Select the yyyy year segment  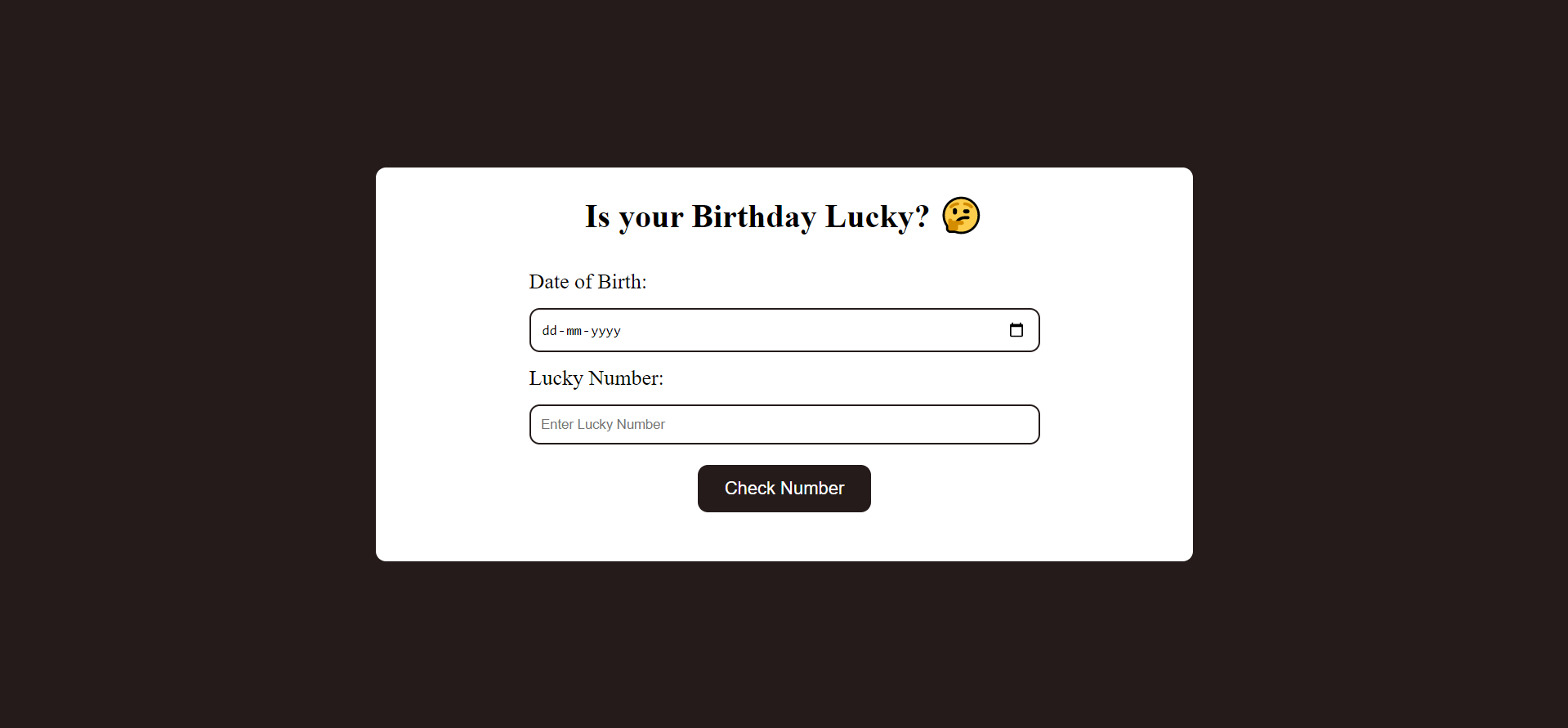606,331
